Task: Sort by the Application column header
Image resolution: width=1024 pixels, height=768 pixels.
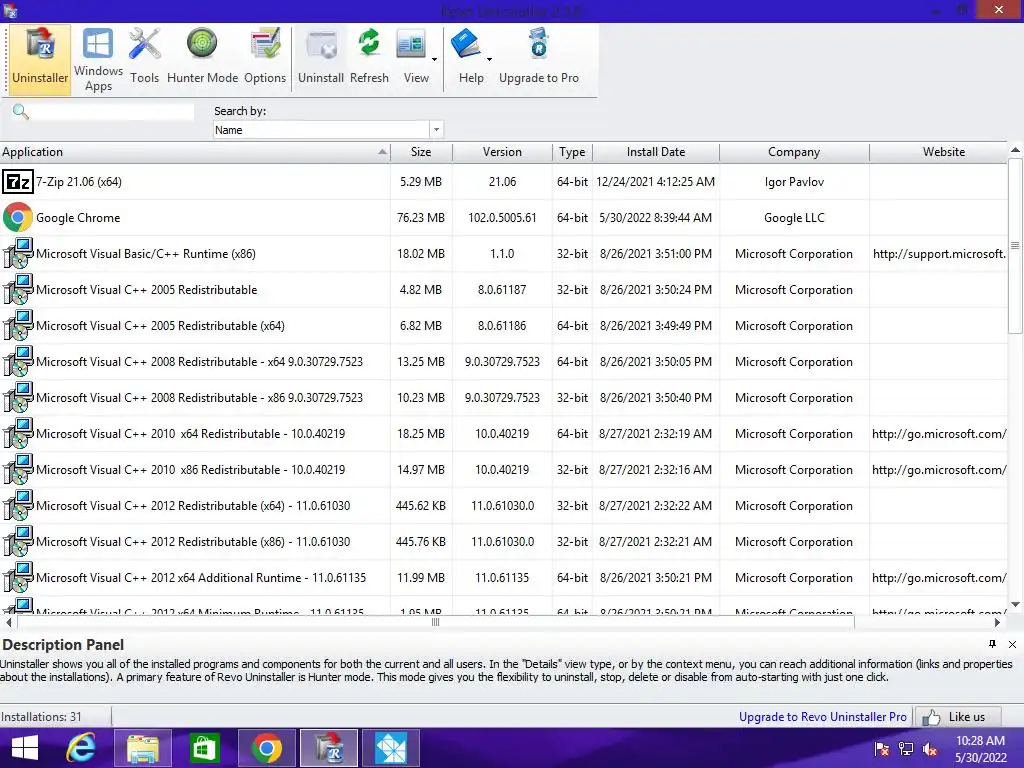Action: coord(195,152)
